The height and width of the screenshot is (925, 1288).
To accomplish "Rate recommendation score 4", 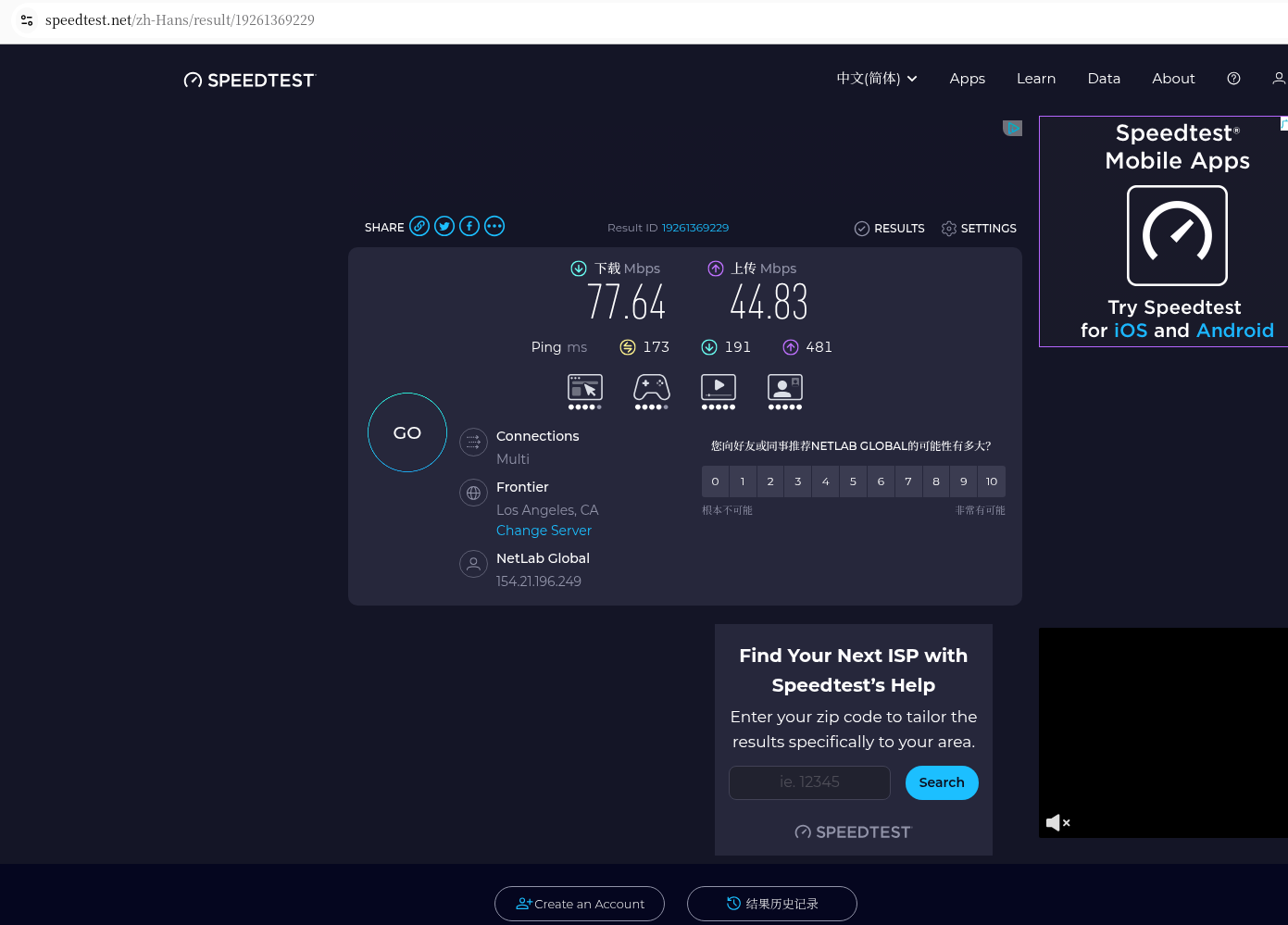I will 825,481.
